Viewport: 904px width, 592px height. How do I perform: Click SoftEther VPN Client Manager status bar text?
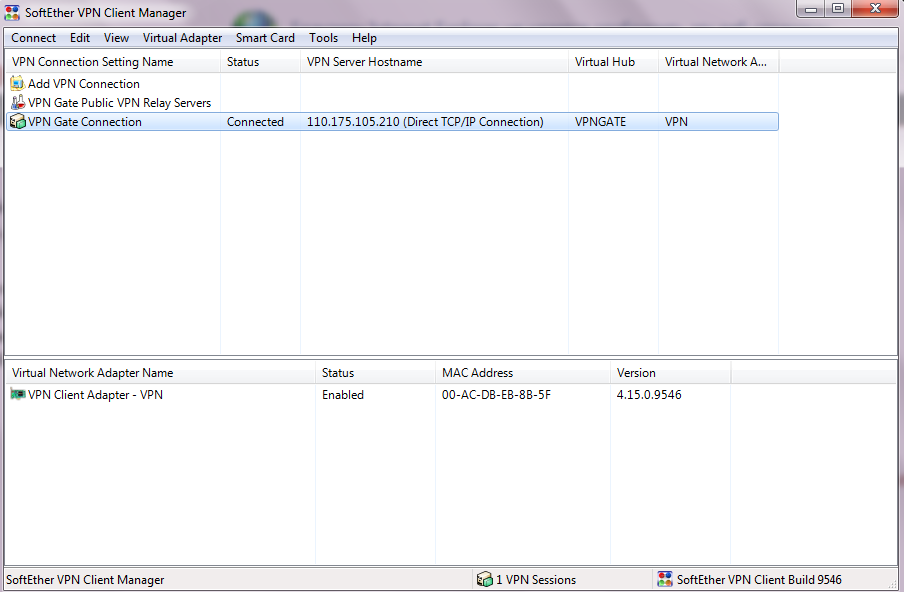85,580
